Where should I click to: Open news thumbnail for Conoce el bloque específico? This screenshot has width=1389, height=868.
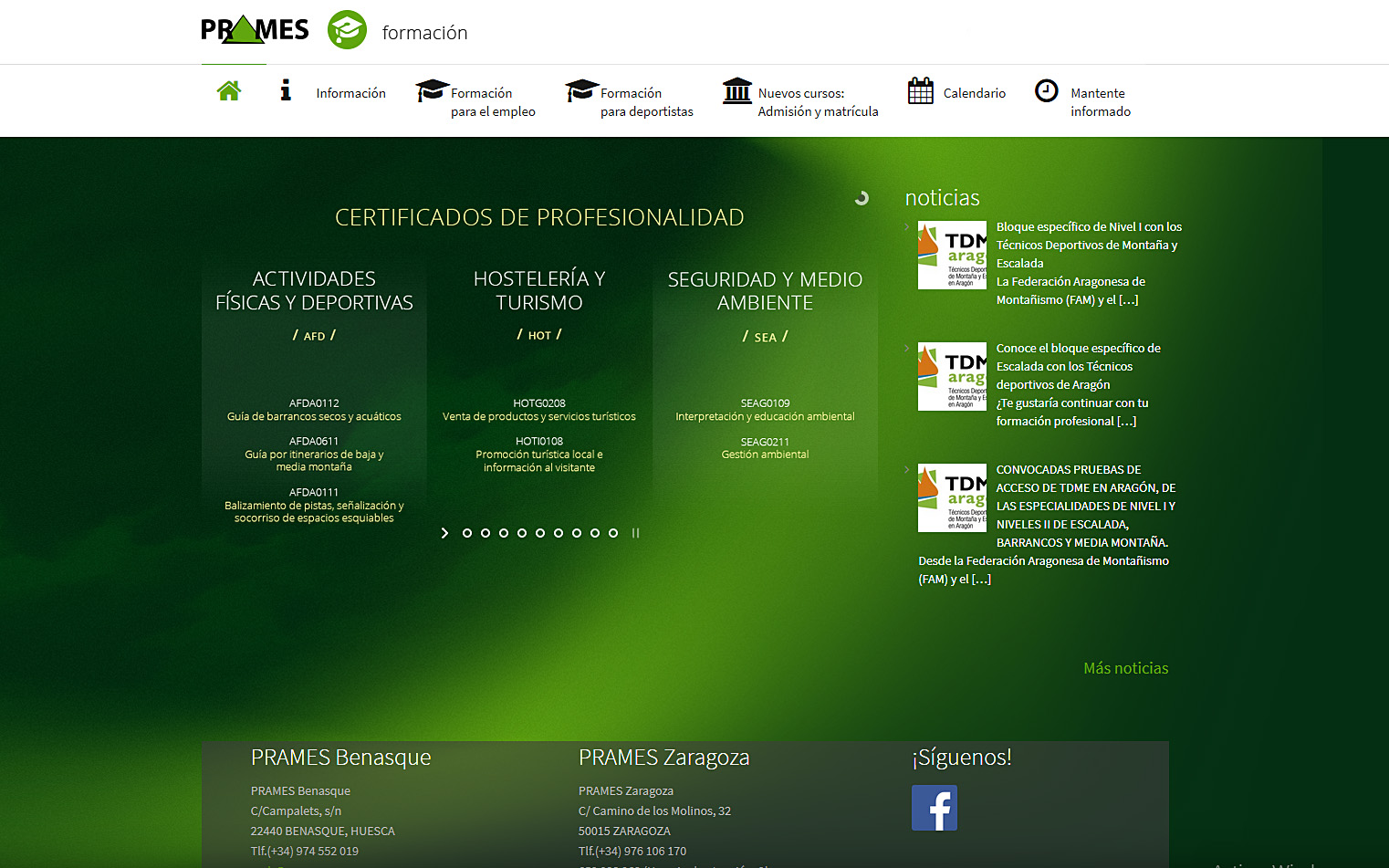(952, 376)
